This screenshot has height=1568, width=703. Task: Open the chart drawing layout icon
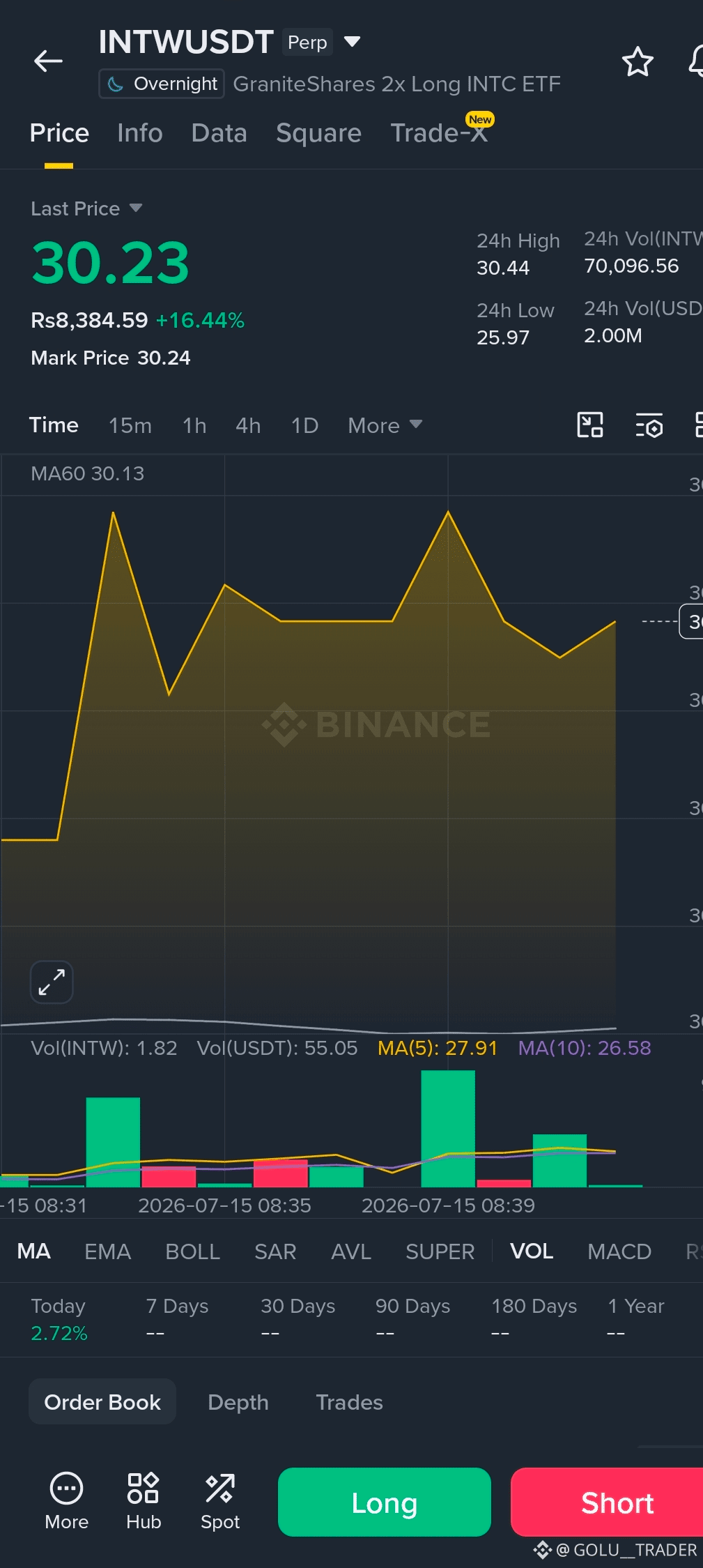tap(590, 425)
